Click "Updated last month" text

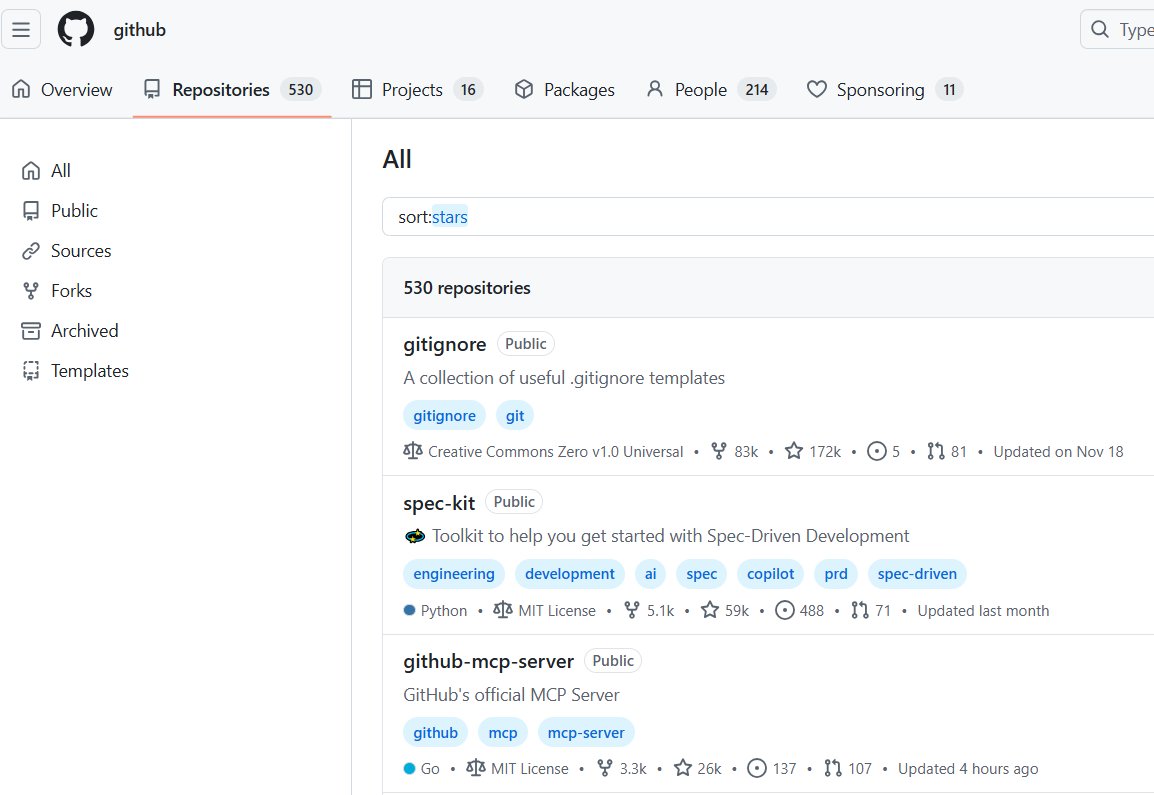[x=983, y=610]
